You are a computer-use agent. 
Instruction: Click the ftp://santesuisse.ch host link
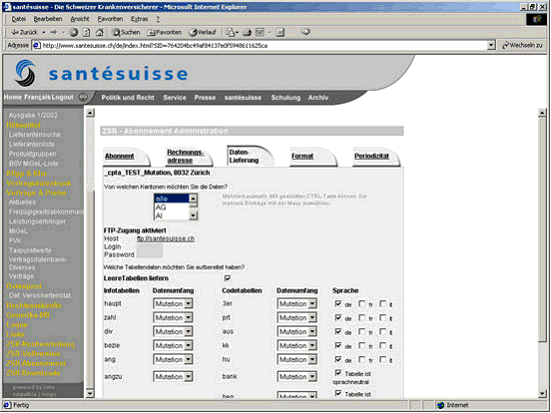point(166,239)
